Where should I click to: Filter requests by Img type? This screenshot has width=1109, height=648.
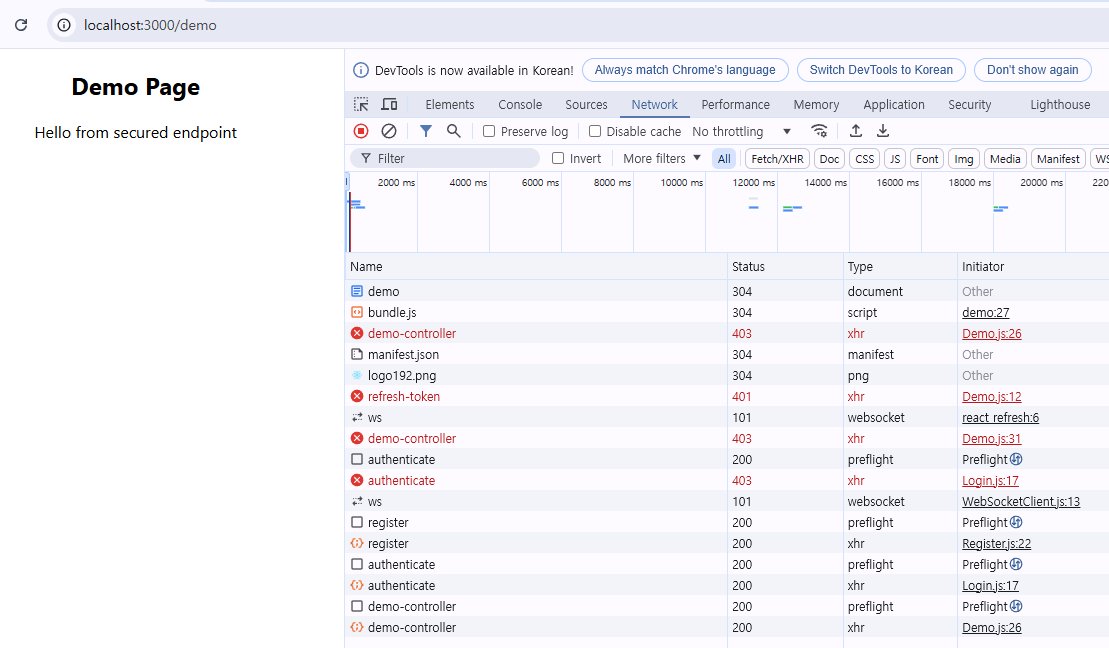[x=964, y=158]
